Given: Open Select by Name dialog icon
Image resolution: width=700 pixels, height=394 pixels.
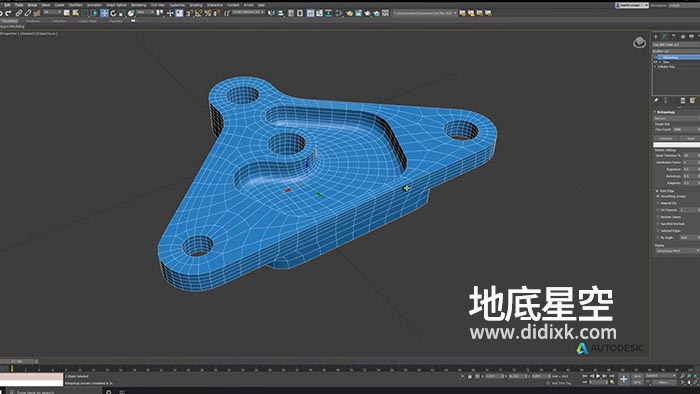Looking at the screenshot, I should [75, 13].
